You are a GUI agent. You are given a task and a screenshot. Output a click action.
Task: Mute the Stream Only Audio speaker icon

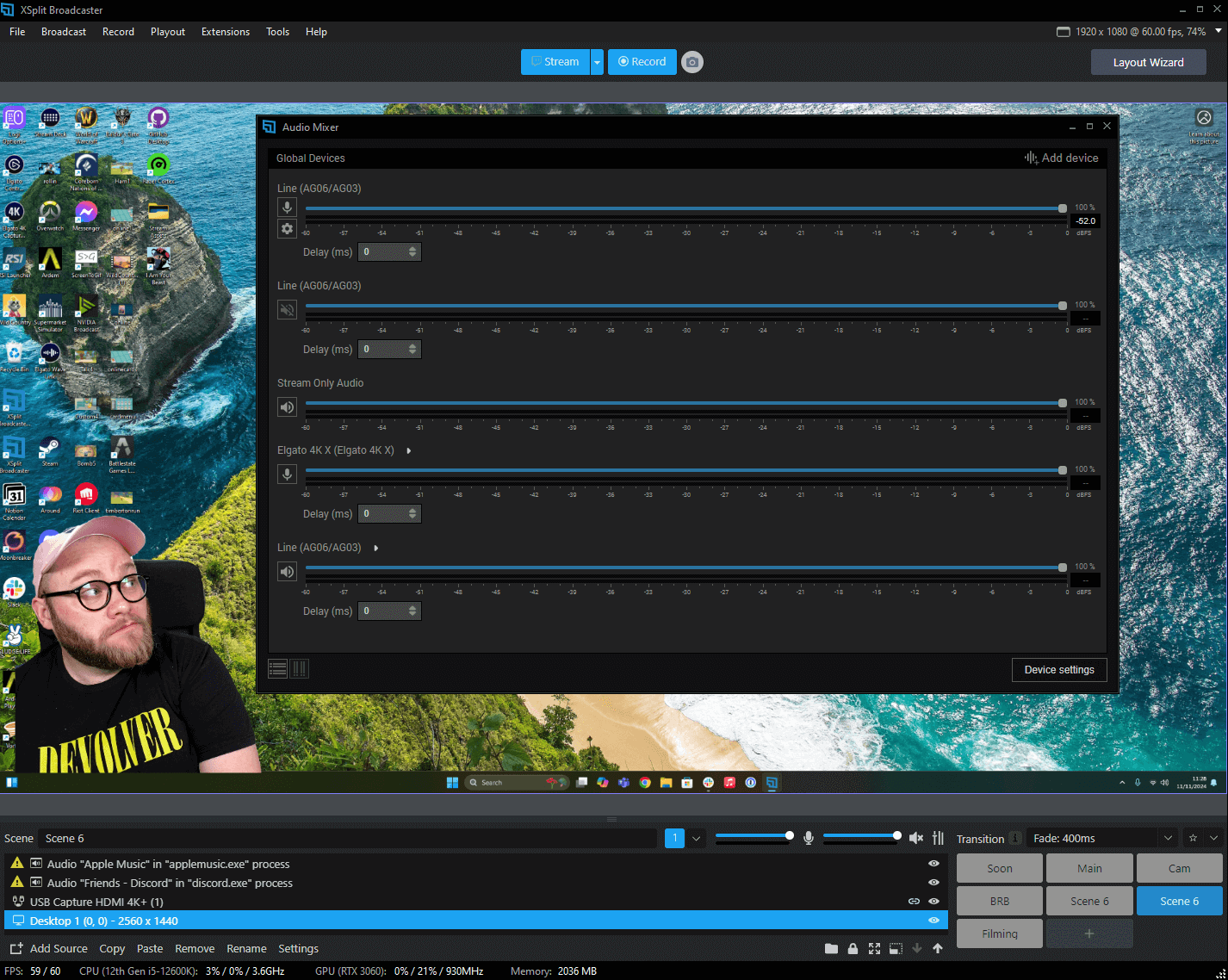pyautogui.click(x=288, y=407)
